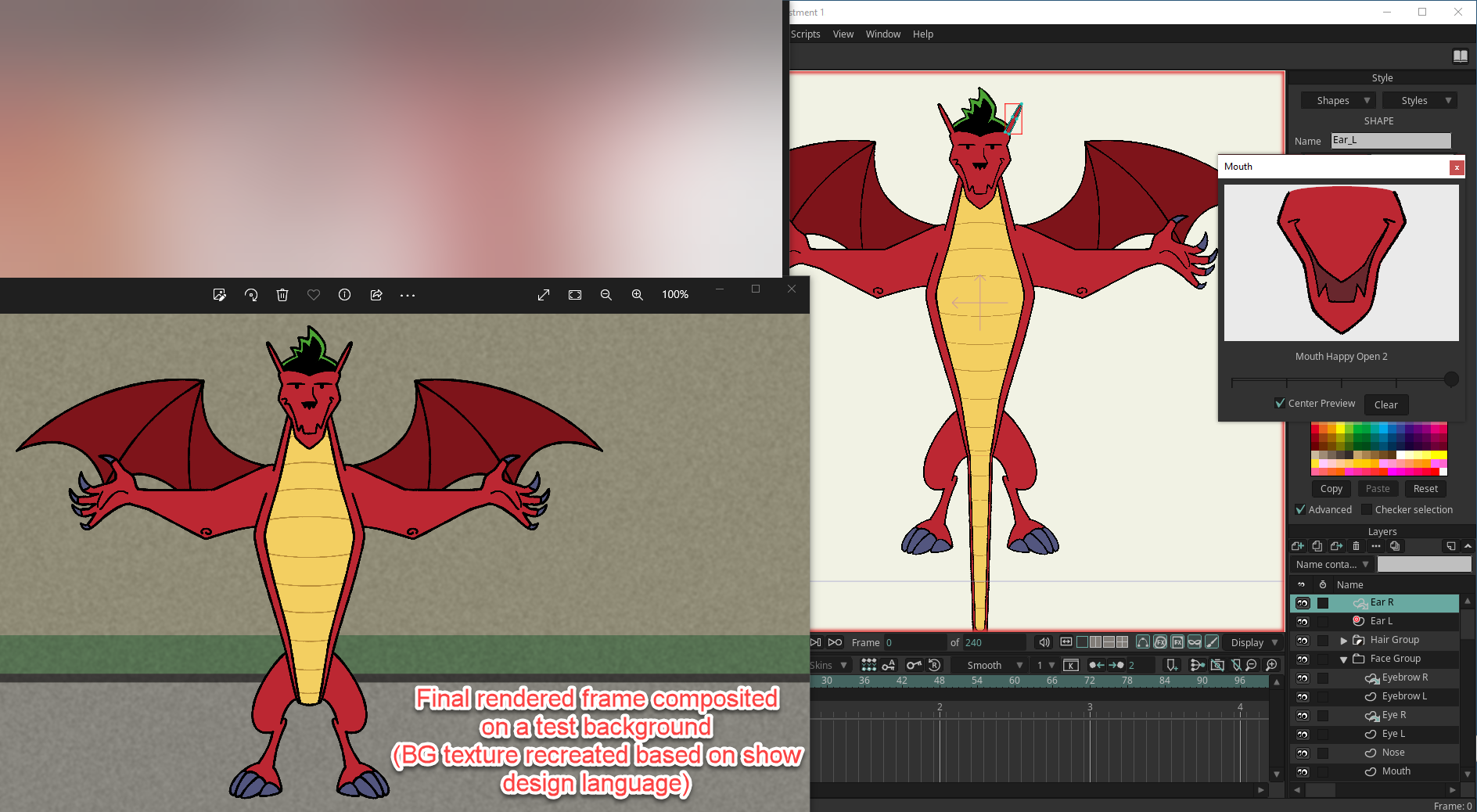Click the Clear button in Mouth dialog

point(1386,404)
